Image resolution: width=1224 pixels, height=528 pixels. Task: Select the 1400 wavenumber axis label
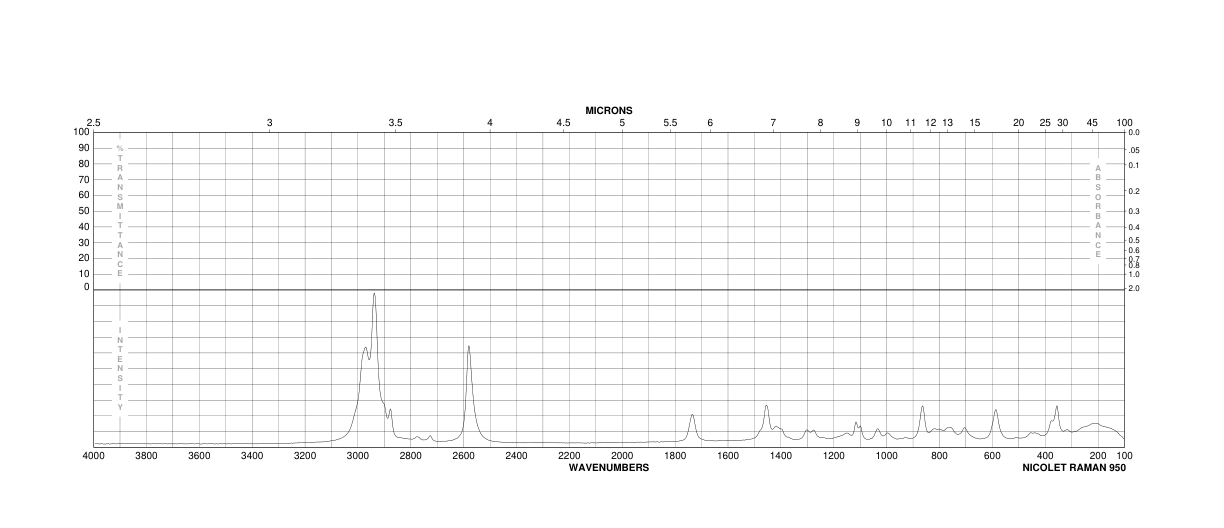pyautogui.click(x=781, y=456)
